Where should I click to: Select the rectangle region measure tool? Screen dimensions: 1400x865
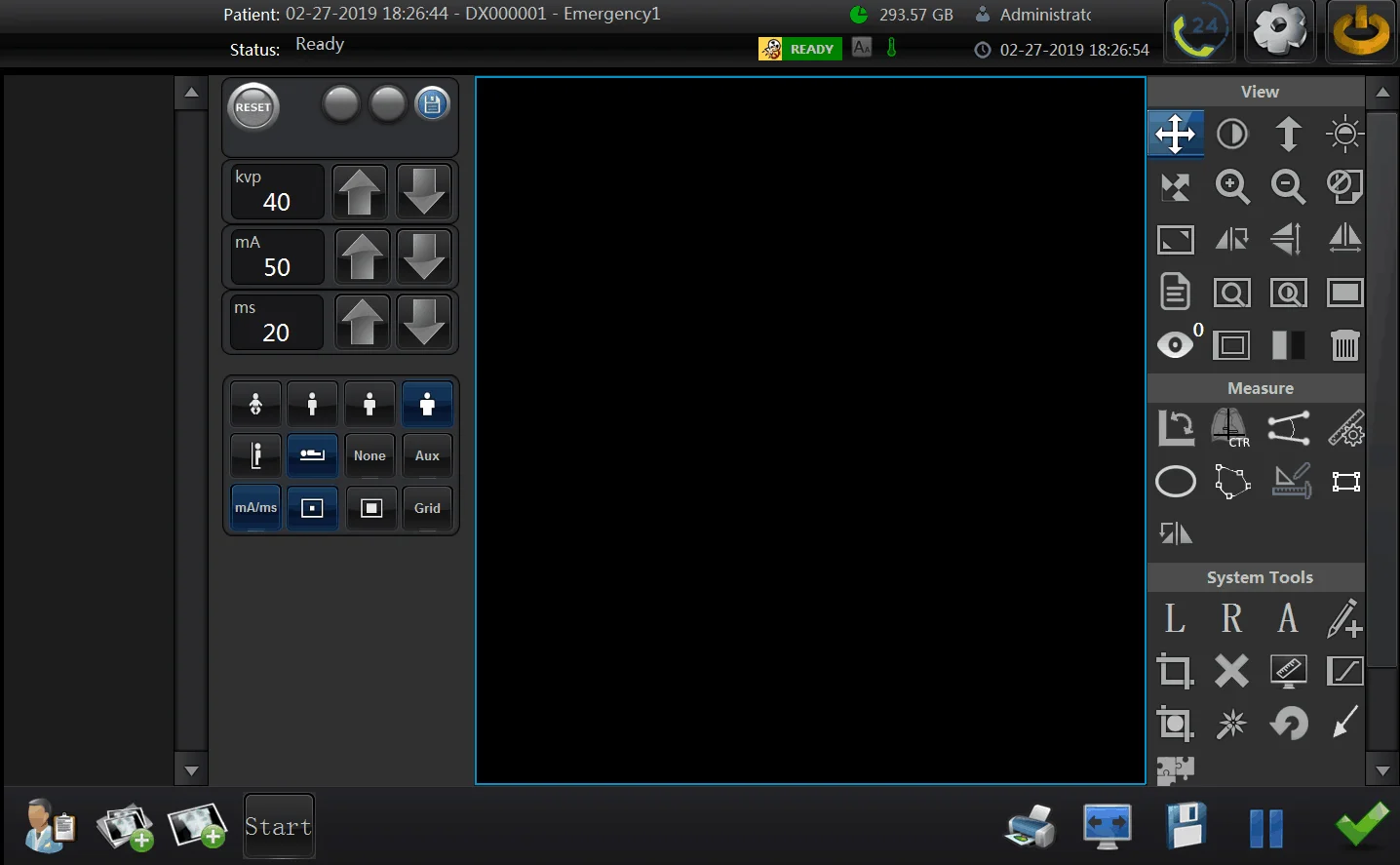(1345, 481)
